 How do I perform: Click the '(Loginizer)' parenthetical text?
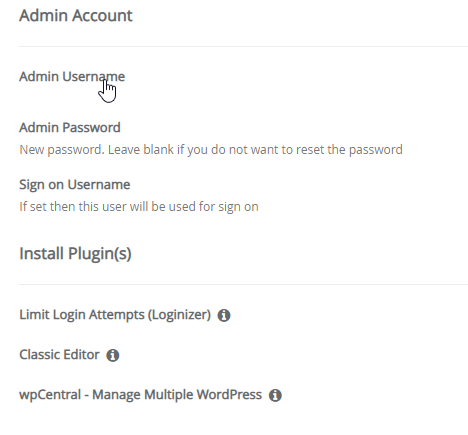(x=179, y=315)
